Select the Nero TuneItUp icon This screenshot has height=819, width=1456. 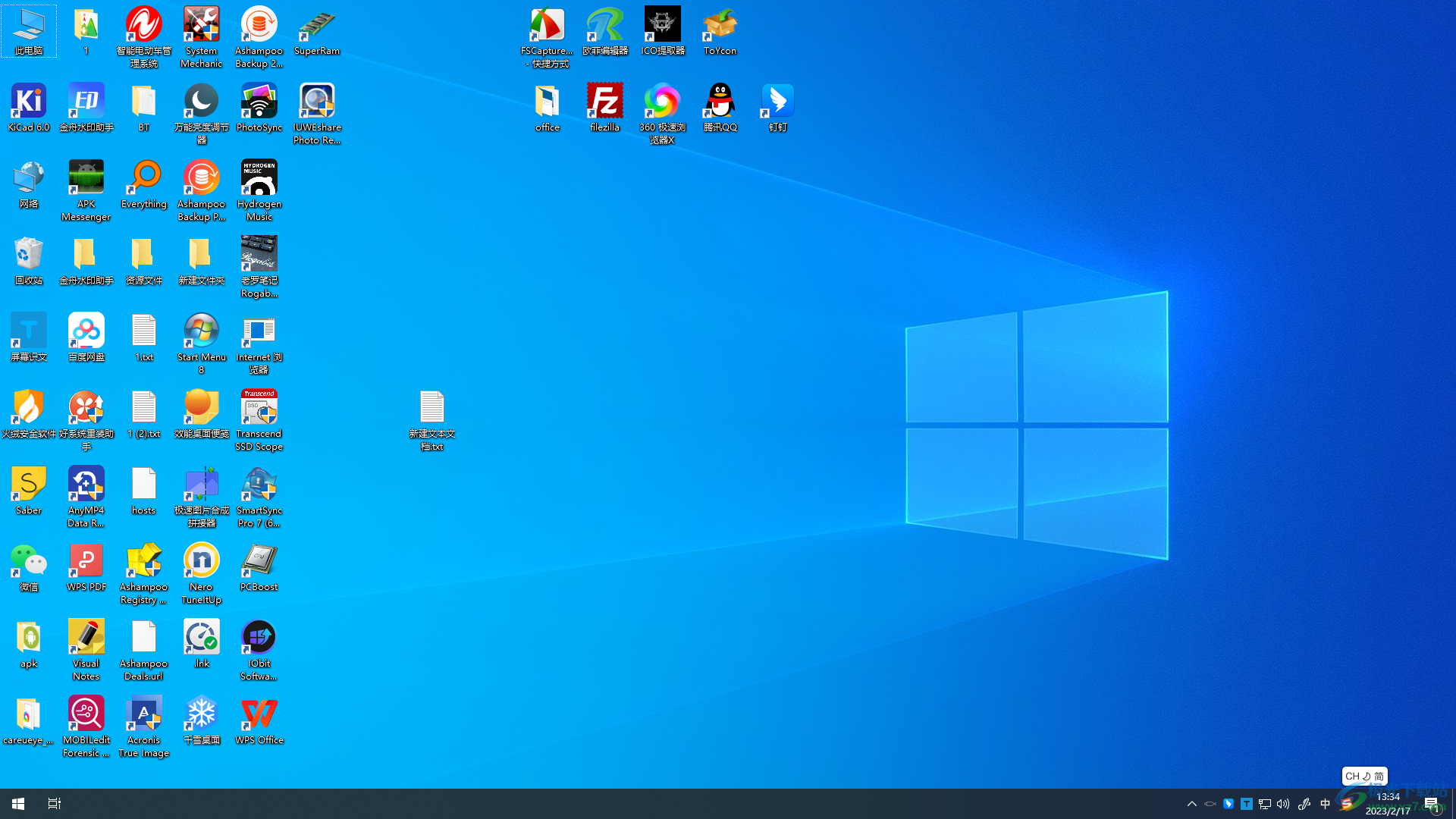202,573
